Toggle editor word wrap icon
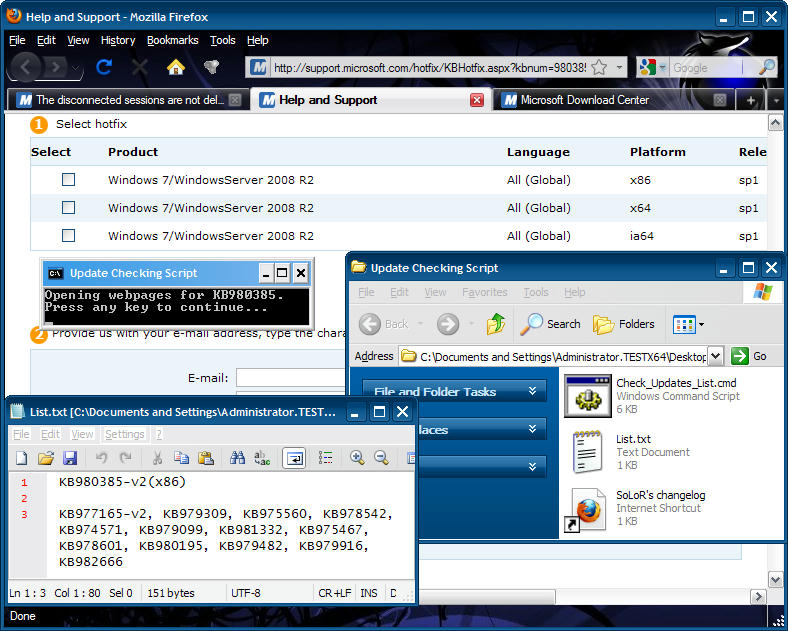Screen dimensions: 788x631 (294, 458)
